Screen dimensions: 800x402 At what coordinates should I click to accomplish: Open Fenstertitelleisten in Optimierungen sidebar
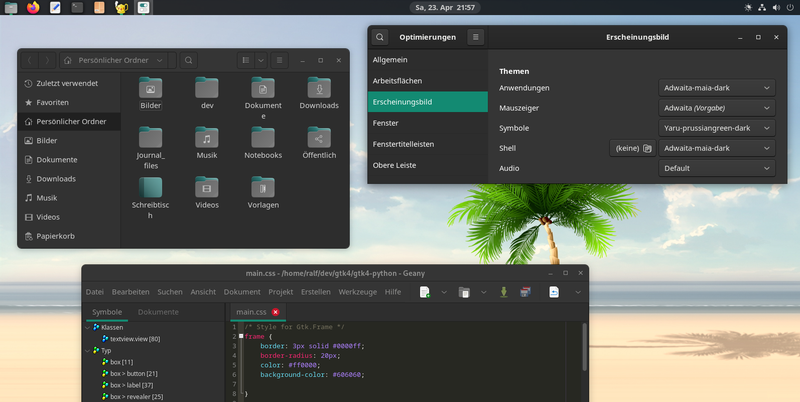pyautogui.click(x=428, y=144)
